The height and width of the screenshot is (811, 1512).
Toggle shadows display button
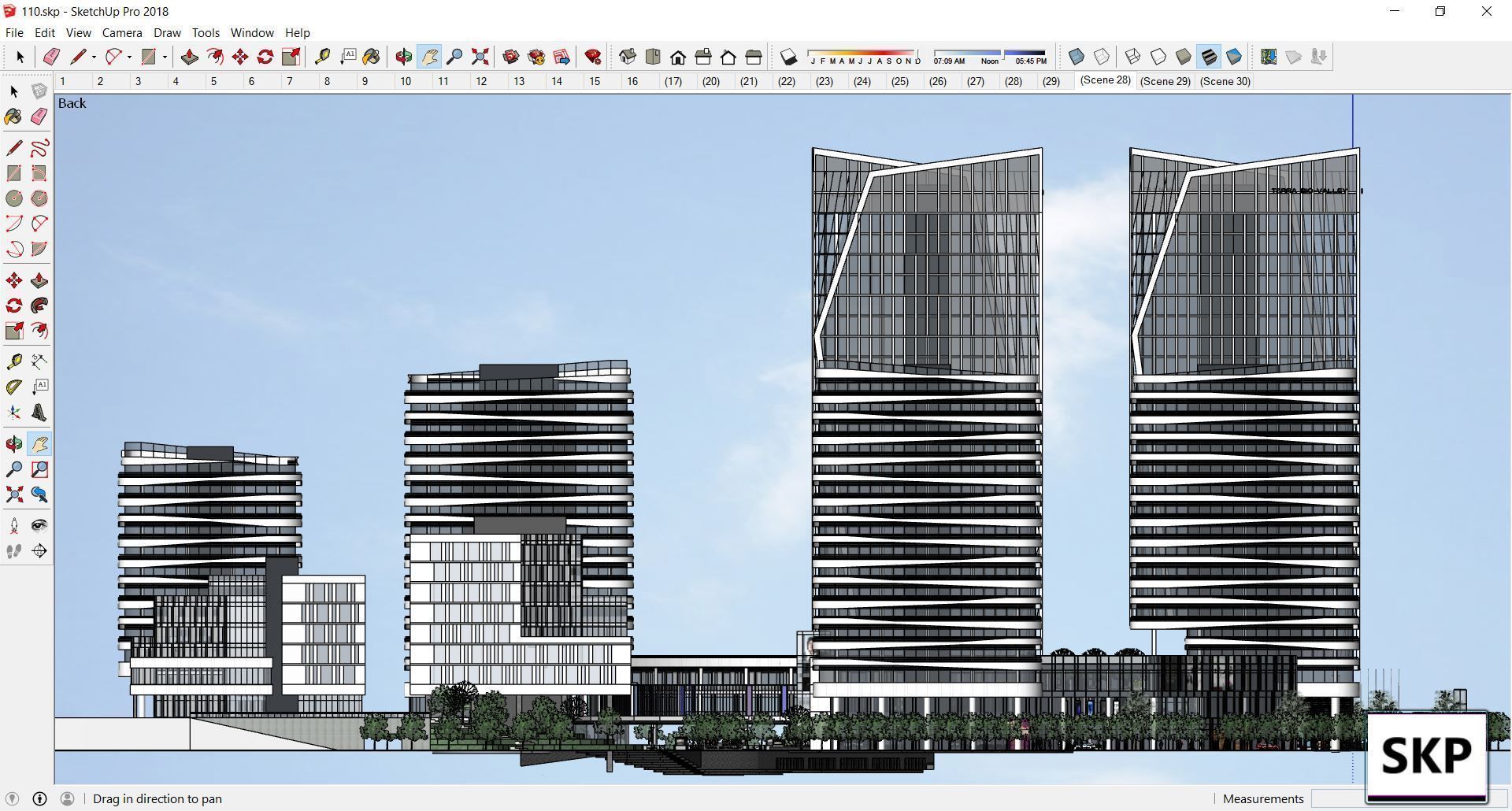click(x=789, y=57)
